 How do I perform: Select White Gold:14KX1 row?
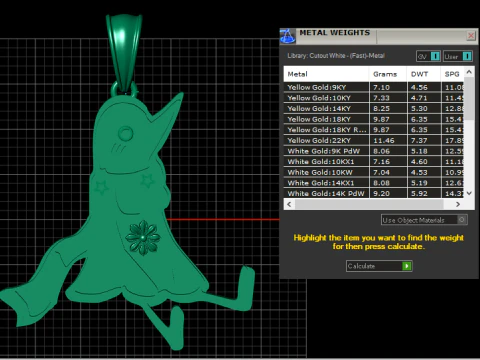374,183
